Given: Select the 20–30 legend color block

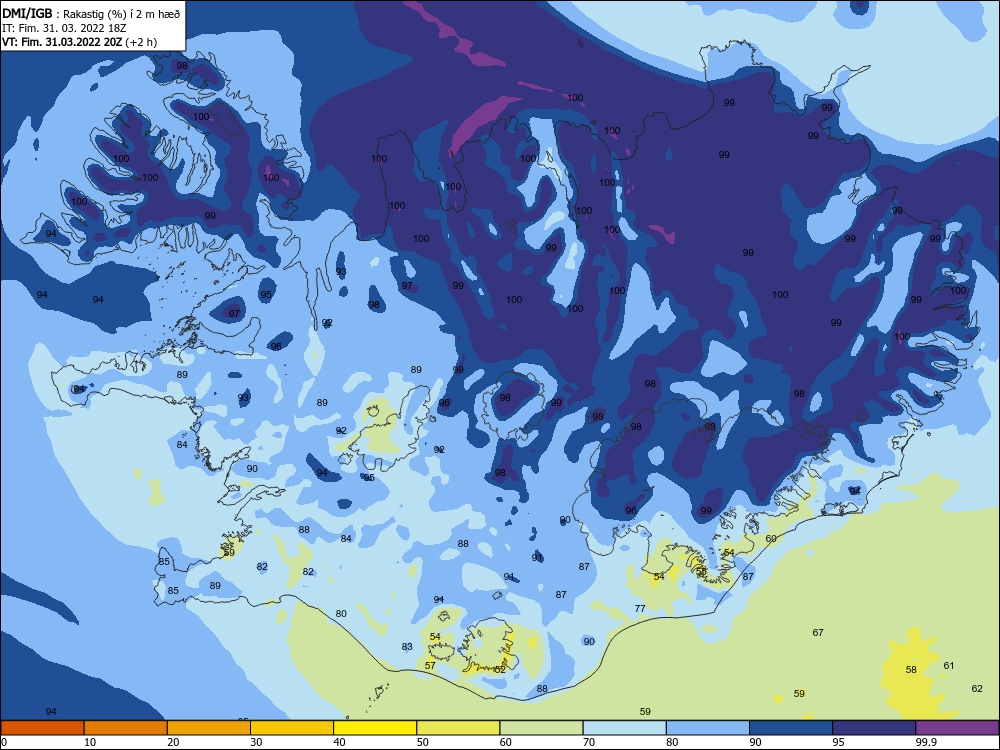Looking at the screenshot, I should [x=209, y=728].
